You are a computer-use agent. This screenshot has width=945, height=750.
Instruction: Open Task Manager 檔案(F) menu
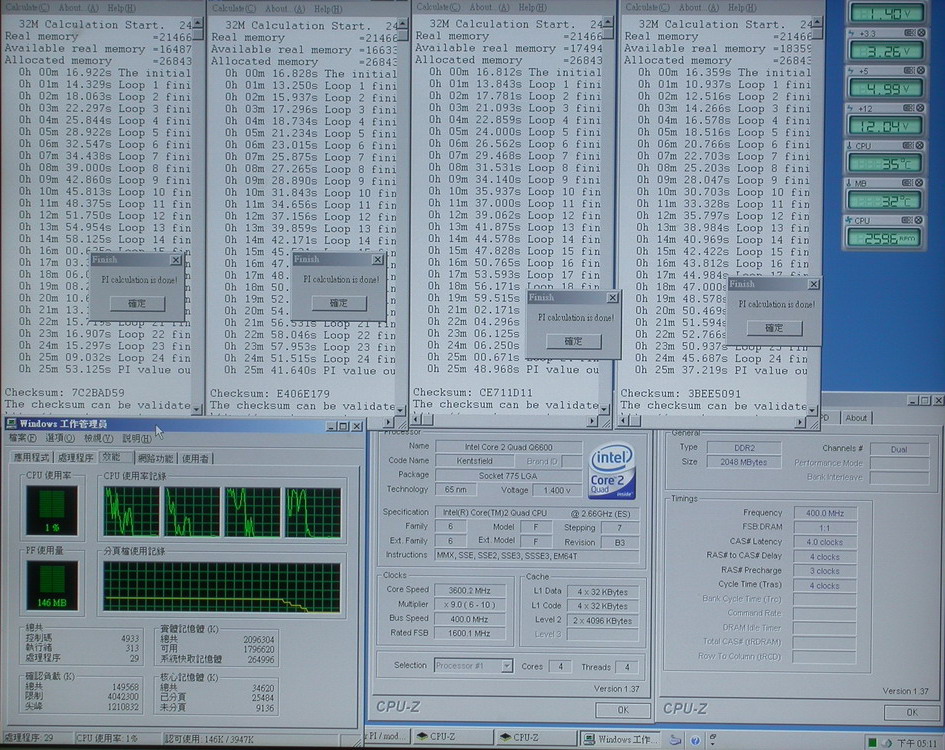click(x=22, y=438)
